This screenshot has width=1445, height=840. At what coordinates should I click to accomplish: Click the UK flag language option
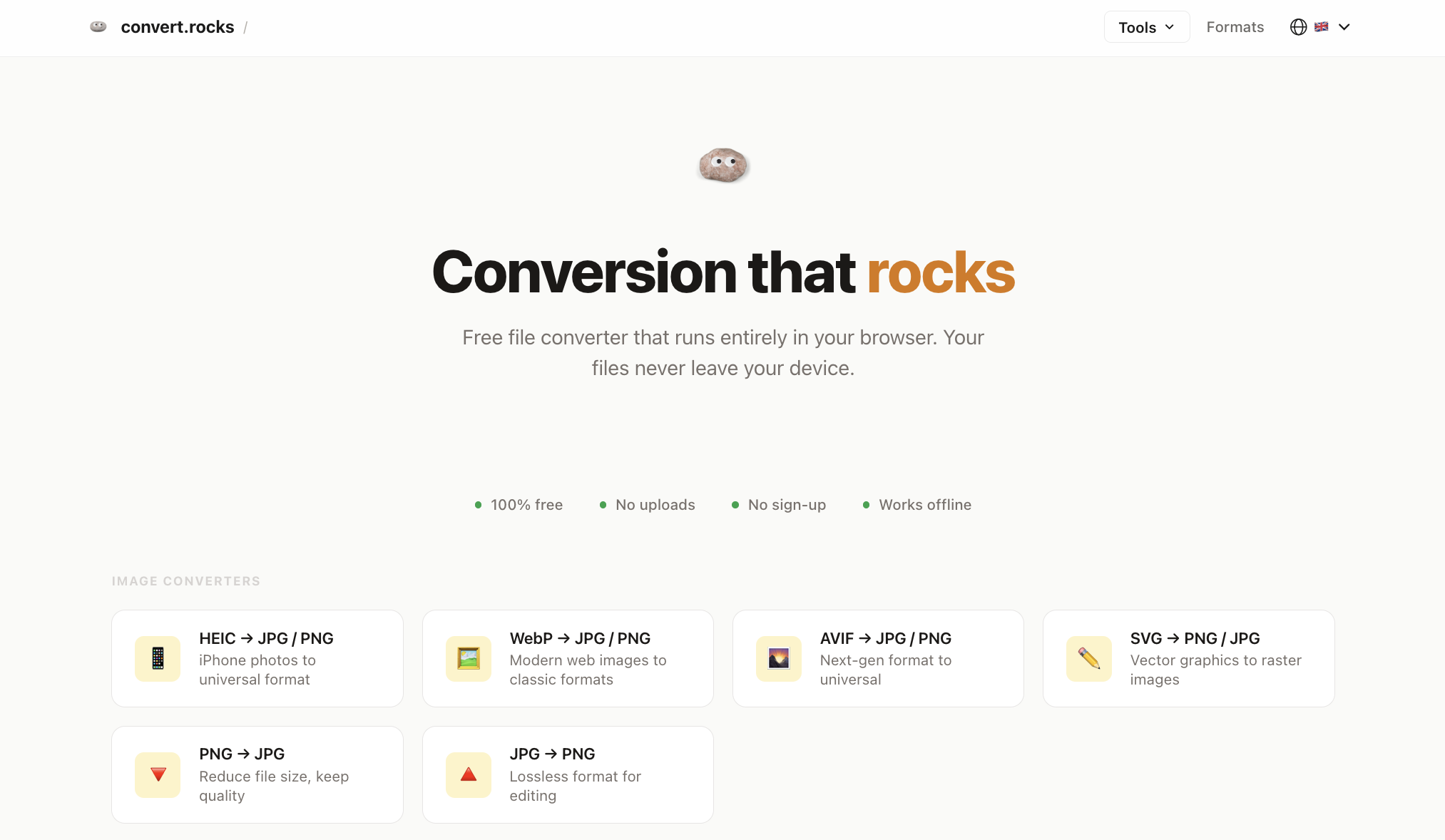pyautogui.click(x=1321, y=27)
